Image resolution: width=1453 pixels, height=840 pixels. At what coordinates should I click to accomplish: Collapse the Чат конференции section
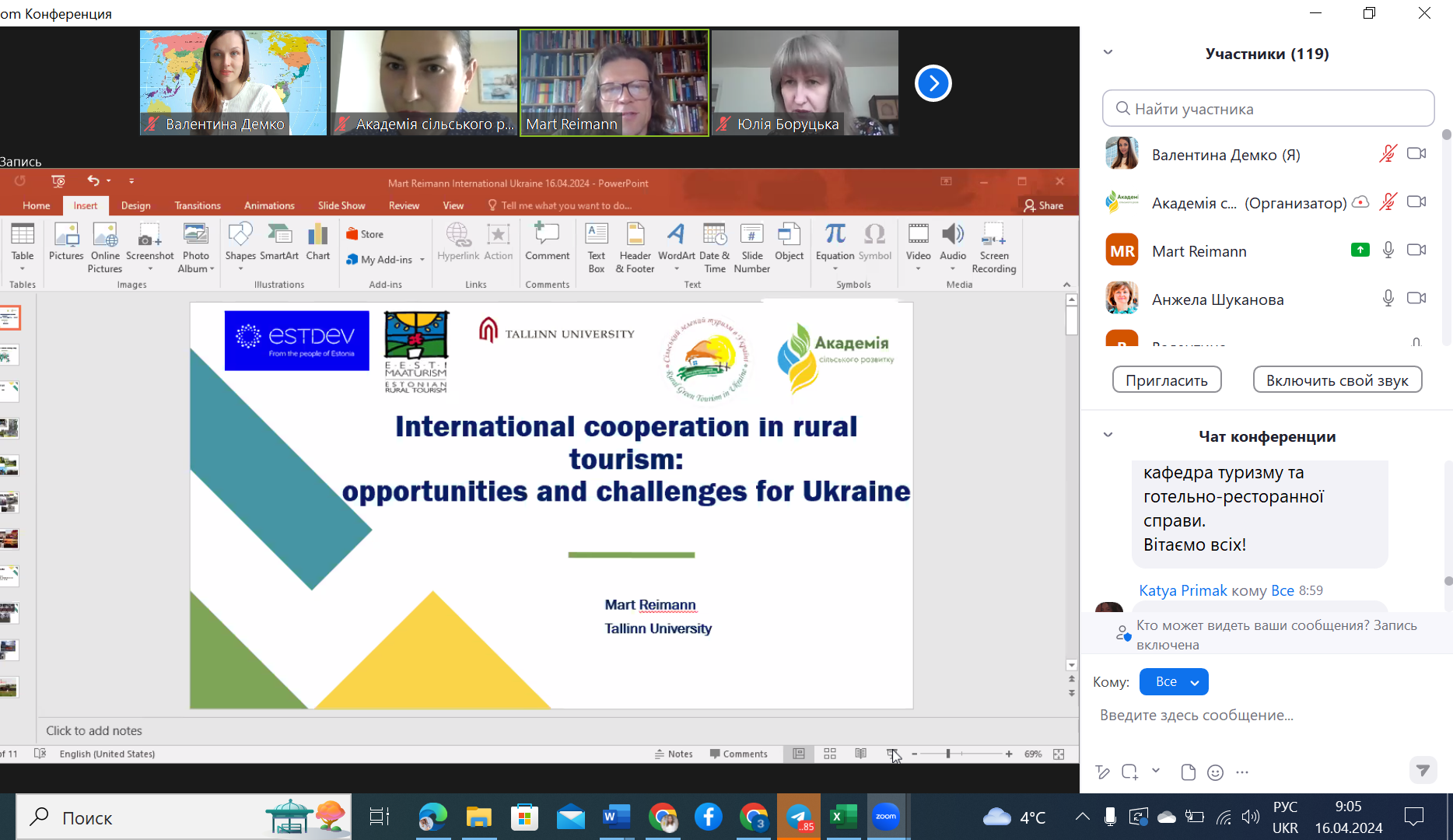click(x=1108, y=436)
